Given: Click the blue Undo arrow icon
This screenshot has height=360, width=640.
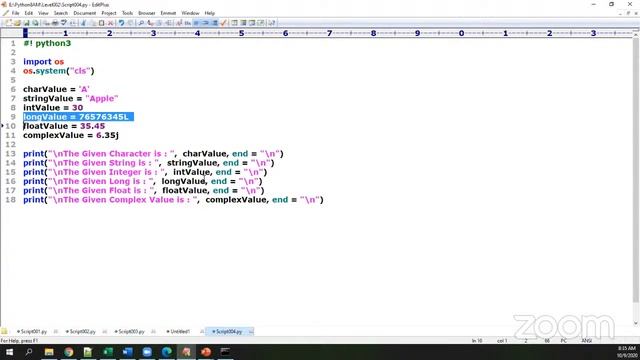Looking at the screenshot, I should [121, 23].
